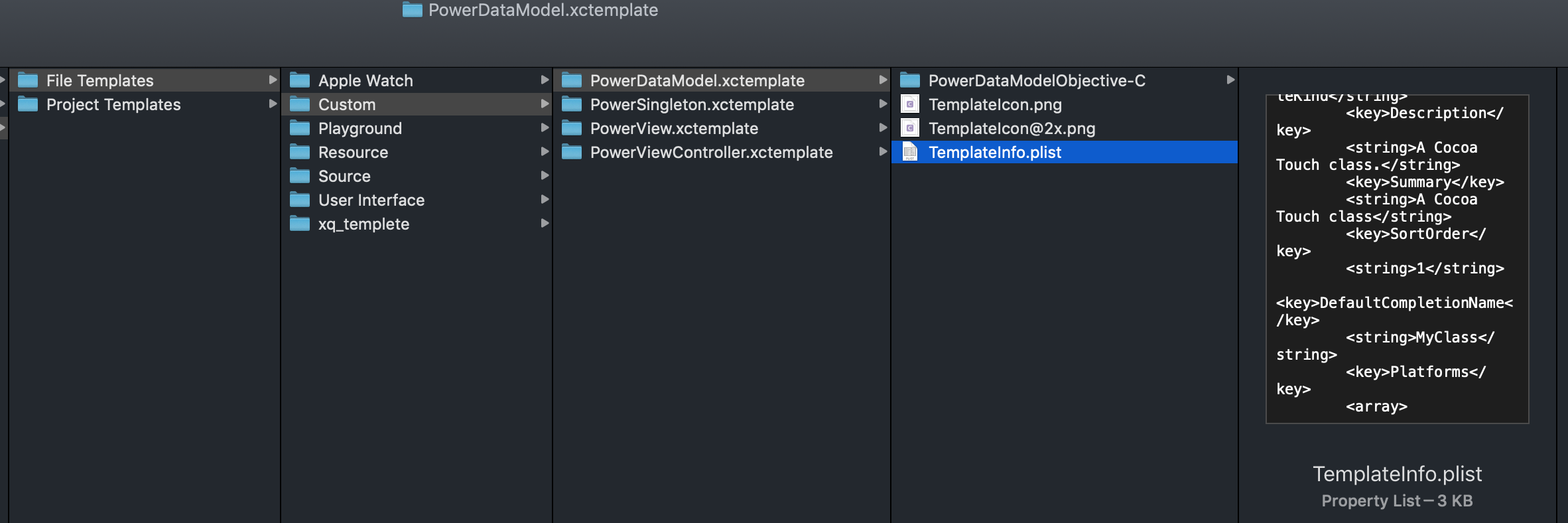Select the Apple Watch row
Viewport: 1568px width, 523px height.
point(417,80)
